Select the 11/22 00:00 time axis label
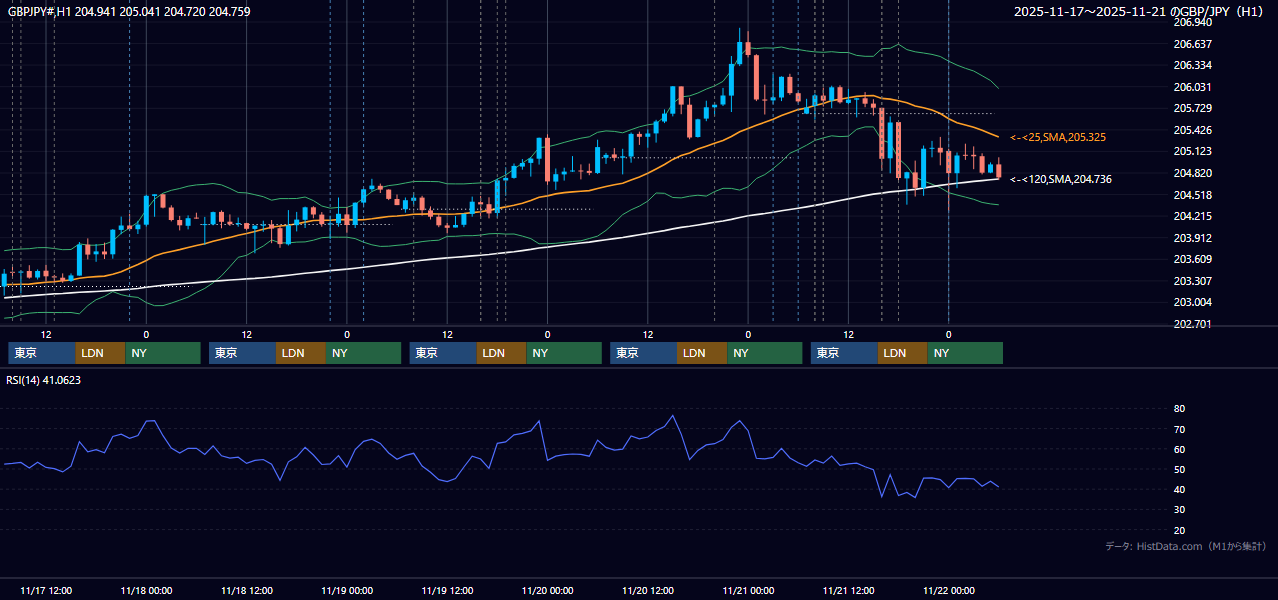The height and width of the screenshot is (600, 1278). 950,590
